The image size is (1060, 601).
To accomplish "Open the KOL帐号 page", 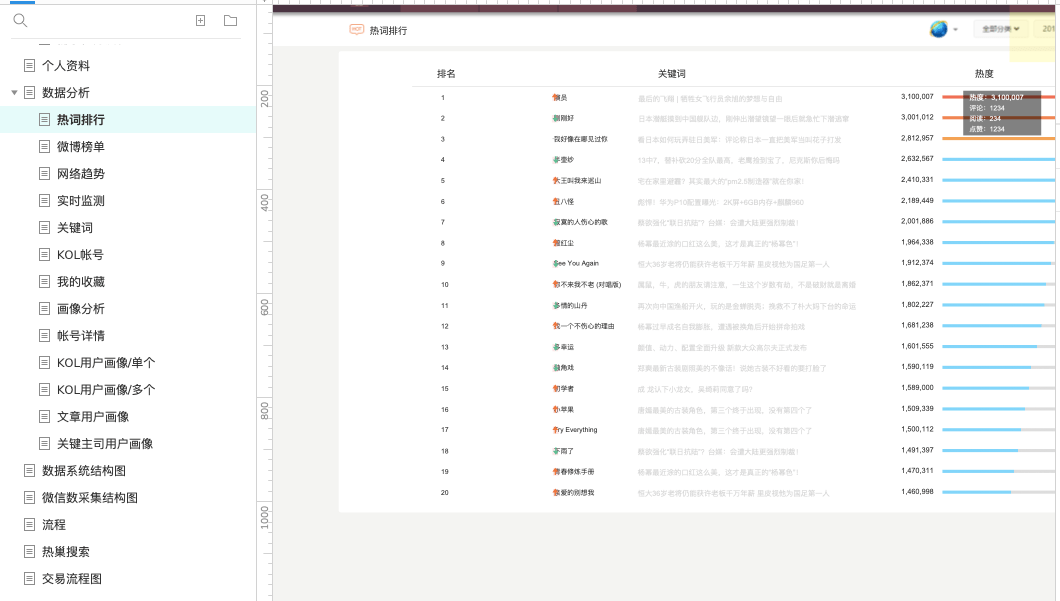I will coord(80,255).
